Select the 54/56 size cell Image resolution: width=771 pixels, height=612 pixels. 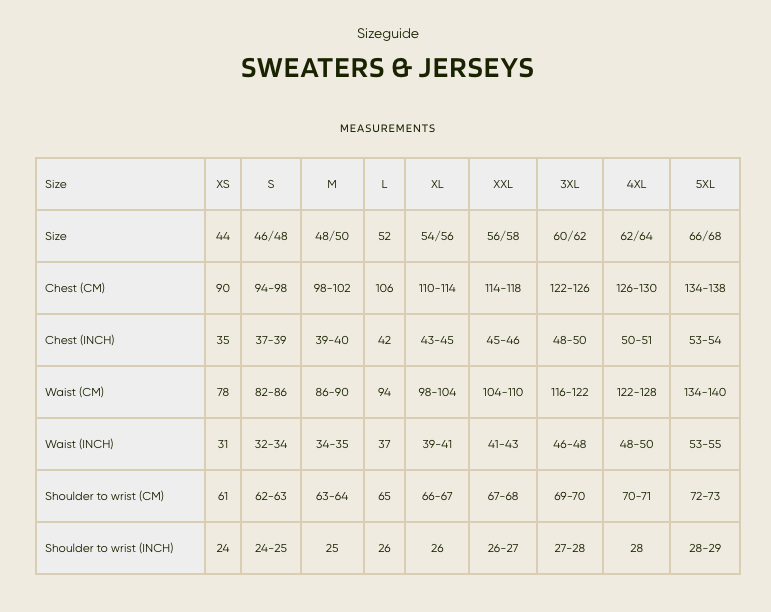click(437, 236)
